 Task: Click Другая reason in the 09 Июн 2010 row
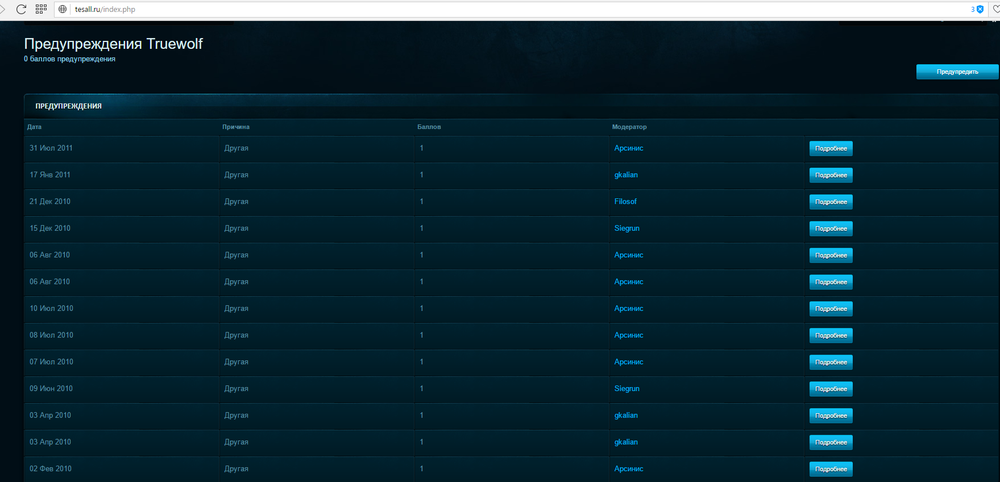tap(236, 389)
